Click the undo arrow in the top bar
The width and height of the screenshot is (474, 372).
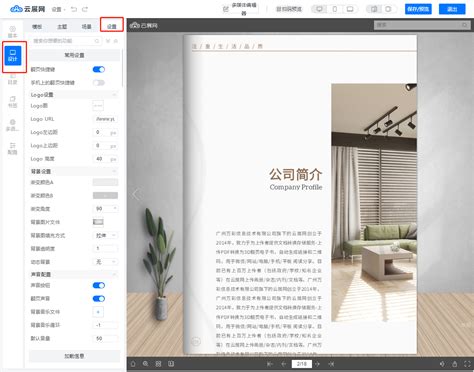tap(74, 9)
